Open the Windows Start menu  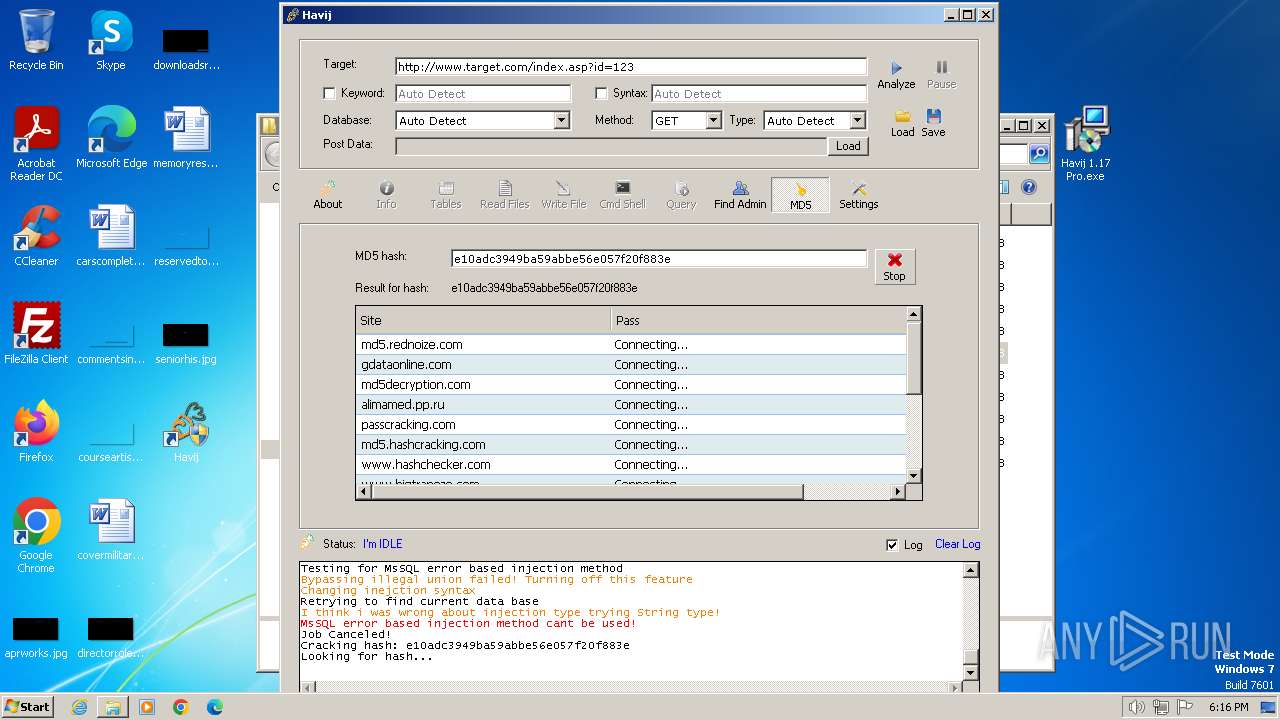point(28,707)
